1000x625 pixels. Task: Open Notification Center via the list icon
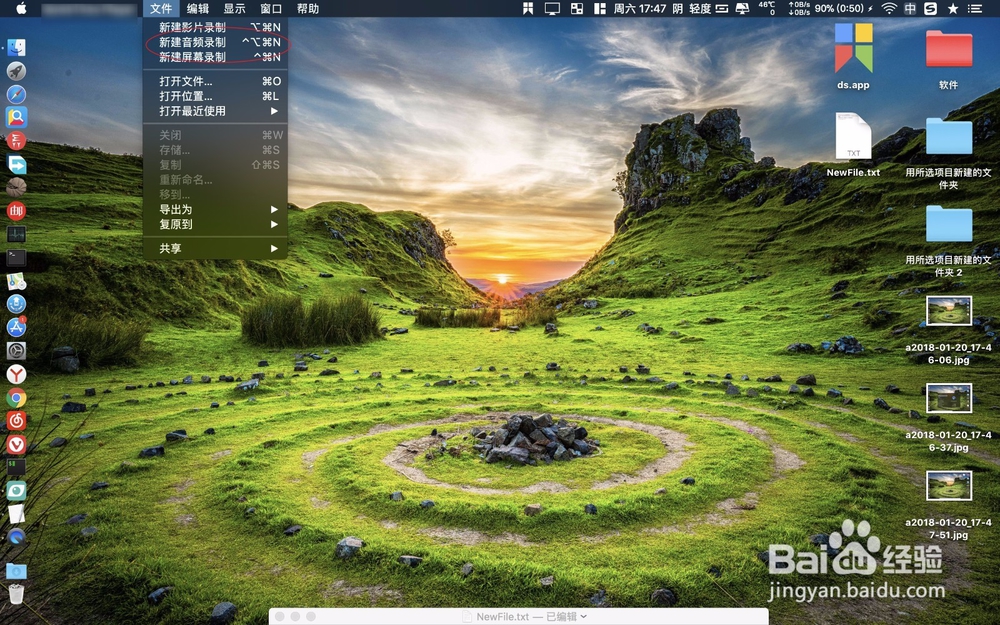coord(976,10)
